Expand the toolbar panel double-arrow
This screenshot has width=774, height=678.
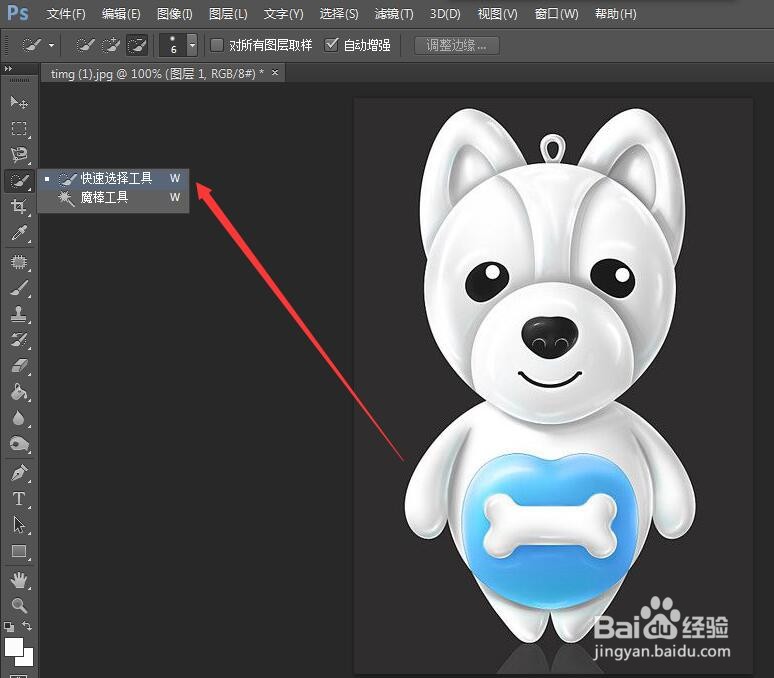[8, 69]
